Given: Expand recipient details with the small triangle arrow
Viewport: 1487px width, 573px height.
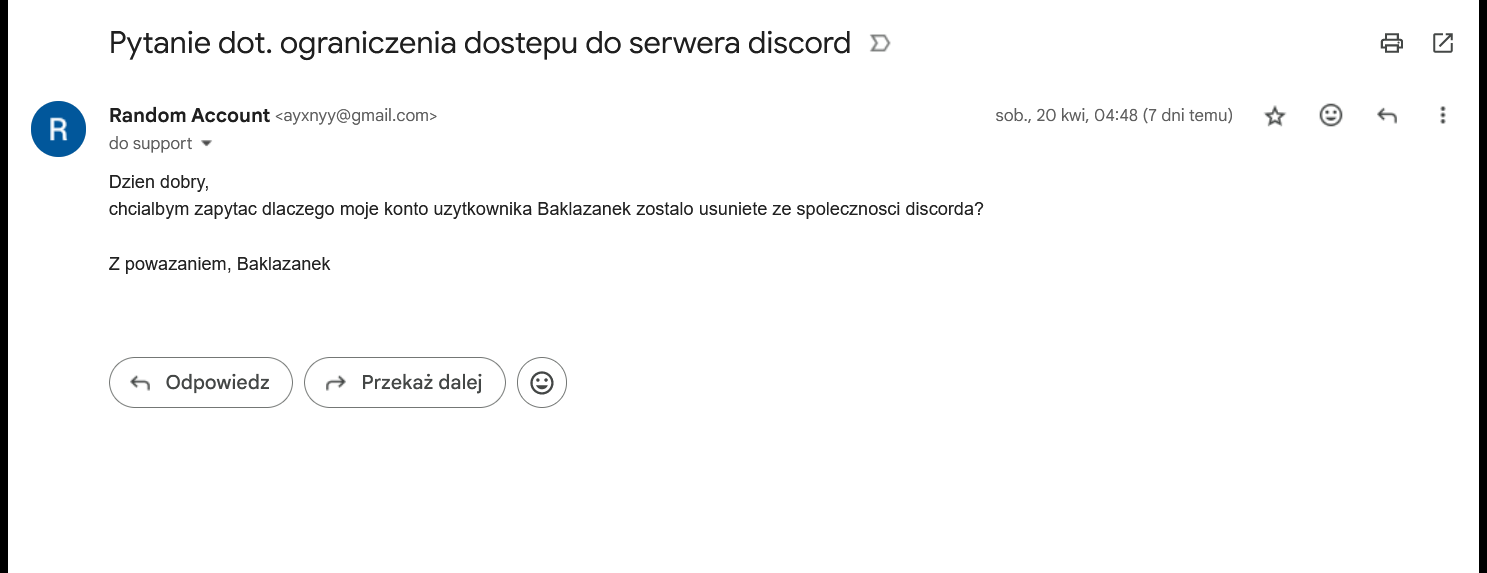Looking at the screenshot, I should point(207,144).
